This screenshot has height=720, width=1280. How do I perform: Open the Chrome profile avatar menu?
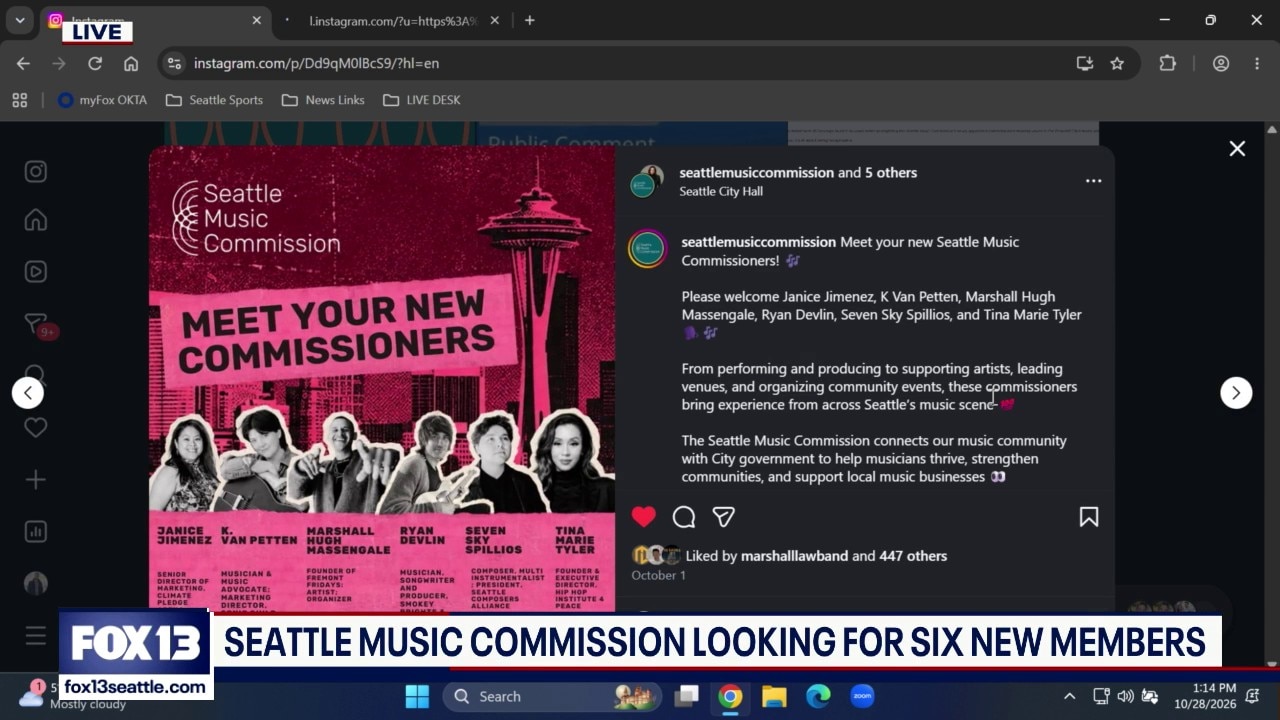[1221, 63]
